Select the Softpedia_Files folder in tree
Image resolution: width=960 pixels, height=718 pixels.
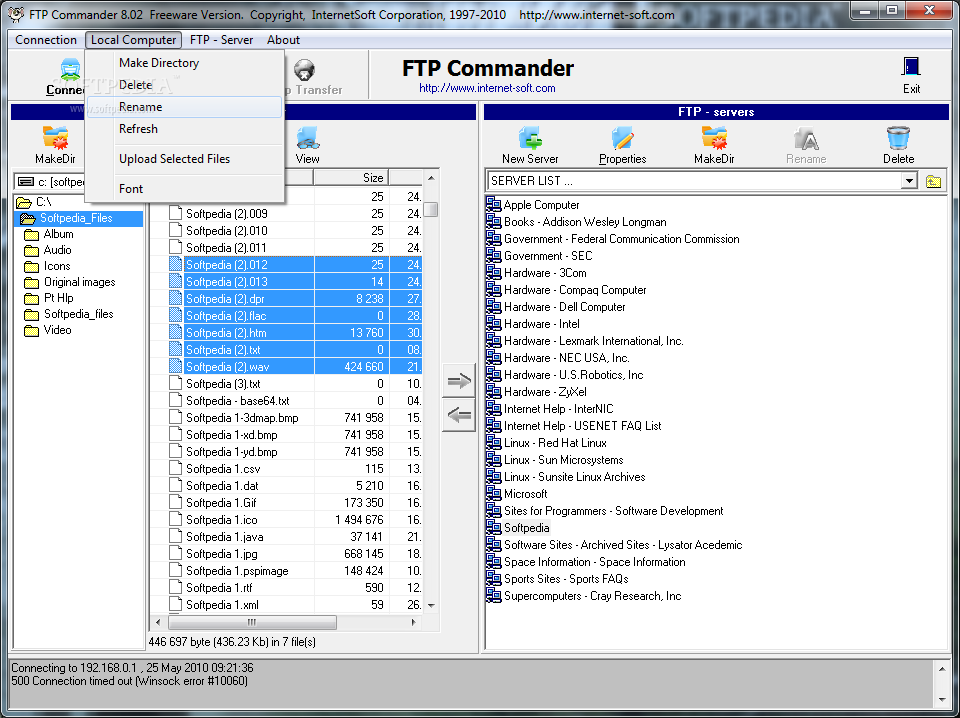click(75, 218)
